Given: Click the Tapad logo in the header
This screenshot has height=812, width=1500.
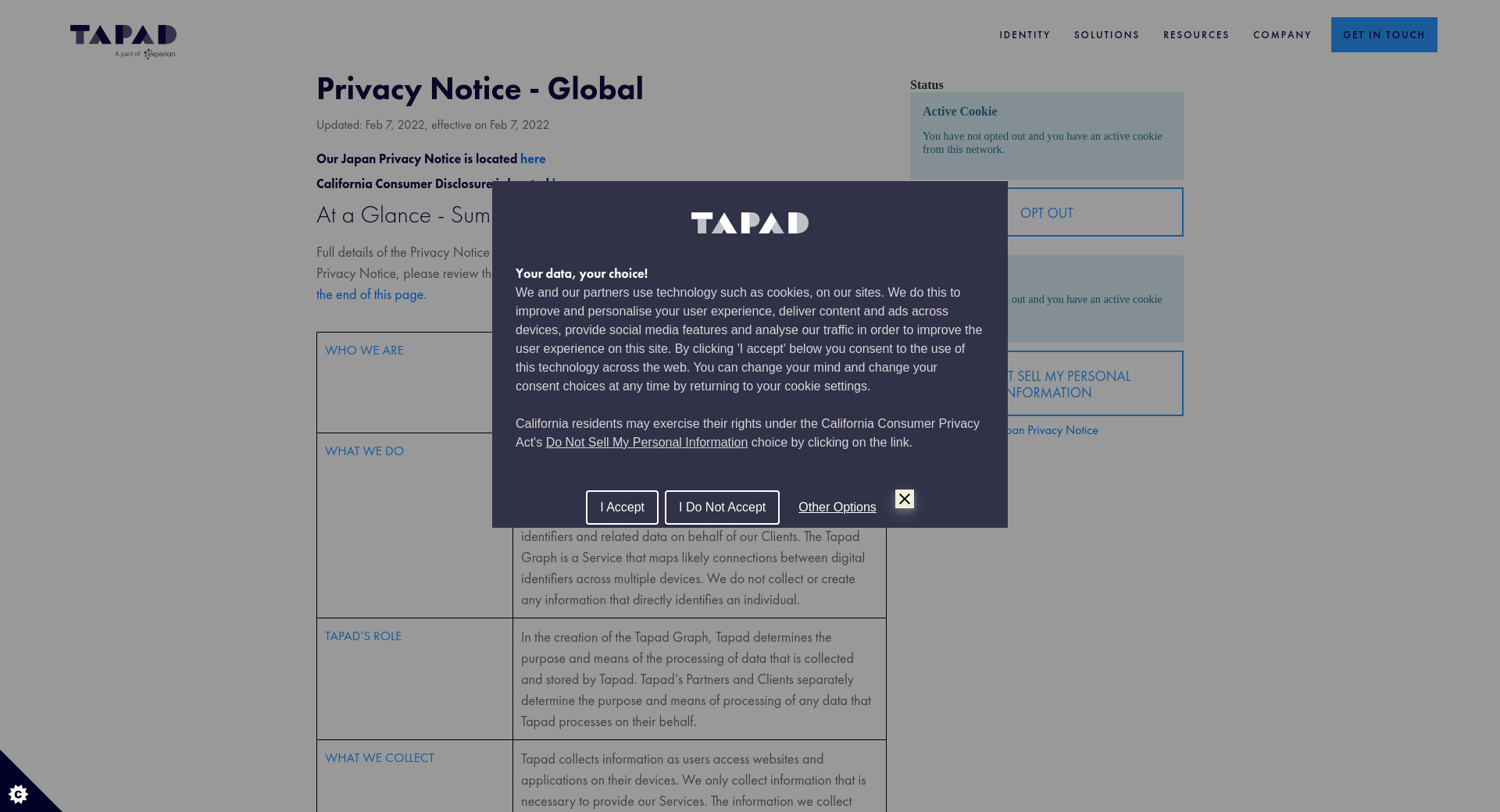Looking at the screenshot, I should tap(123, 41).
